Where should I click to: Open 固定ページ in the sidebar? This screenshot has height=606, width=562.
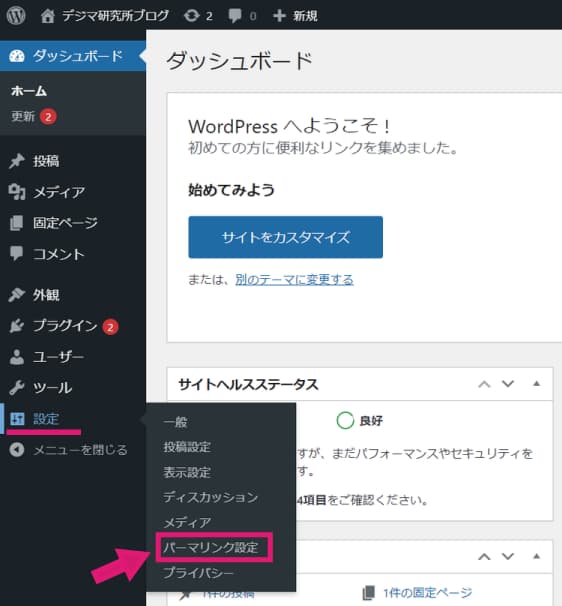pyautogui.click(x=65, y=223)
